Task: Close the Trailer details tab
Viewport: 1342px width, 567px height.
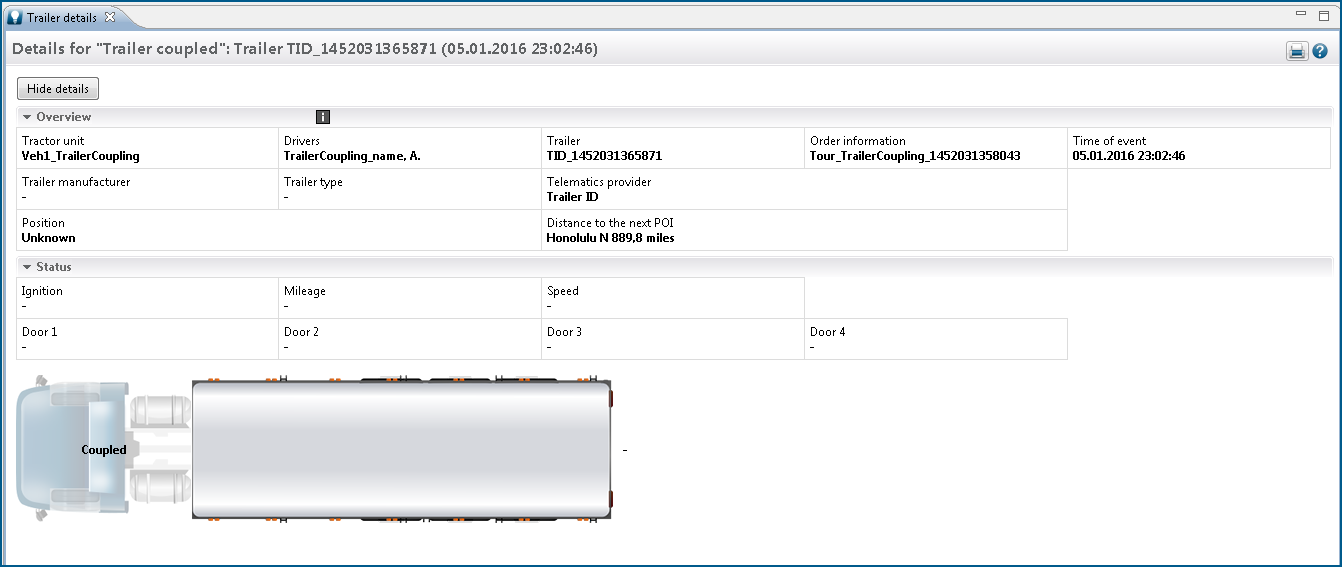Action: 110,17
